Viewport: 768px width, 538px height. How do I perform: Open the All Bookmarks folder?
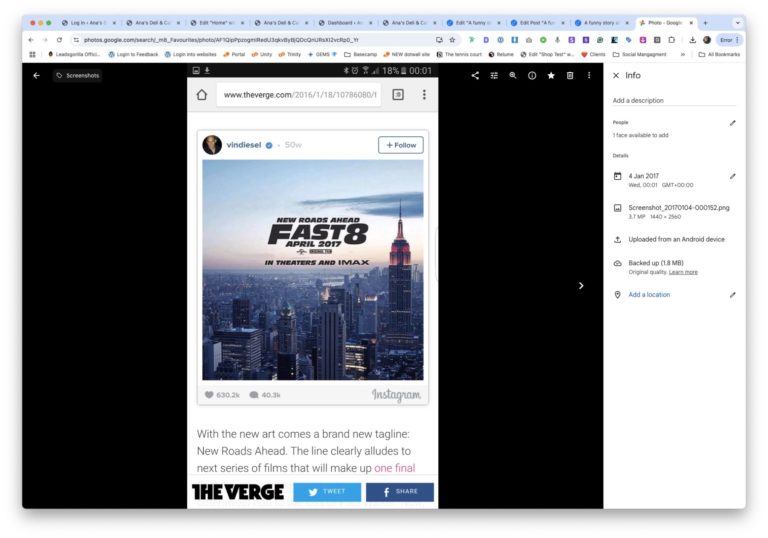point(718,54)
